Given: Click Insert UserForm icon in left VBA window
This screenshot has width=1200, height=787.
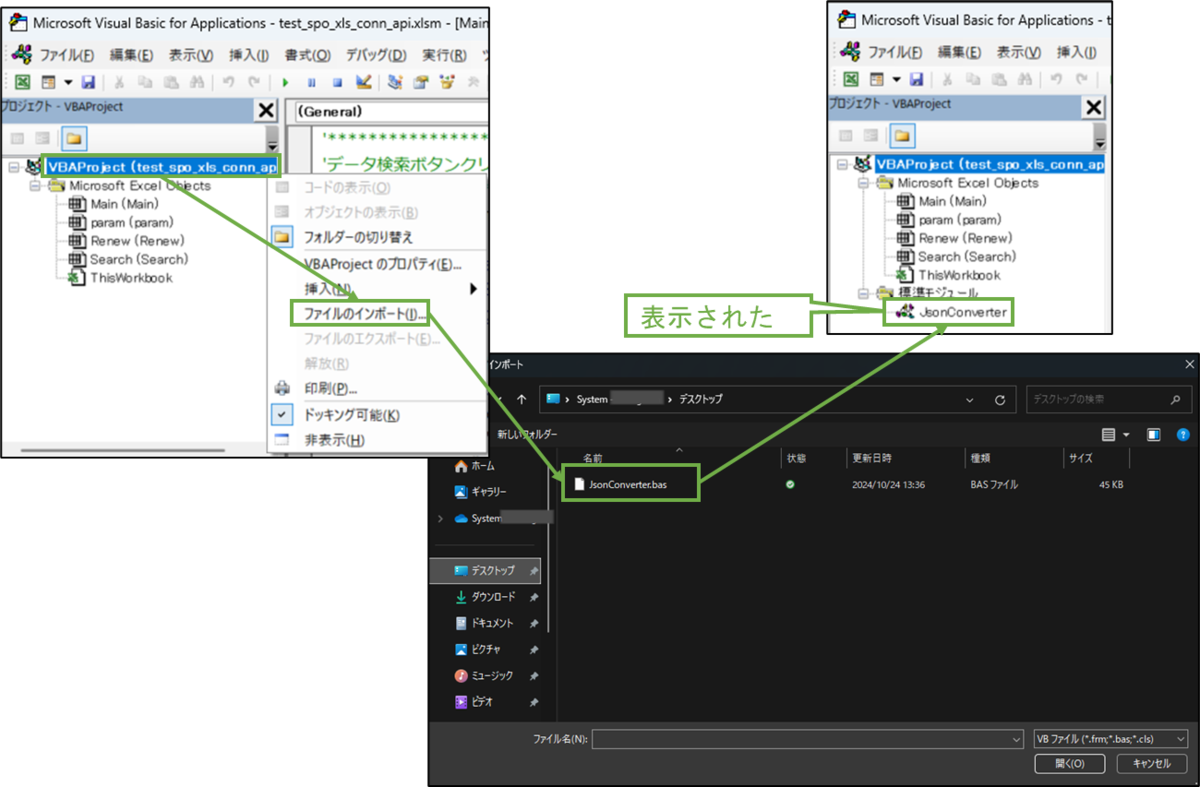Looking at the screenshot, I should click(48, 82).
